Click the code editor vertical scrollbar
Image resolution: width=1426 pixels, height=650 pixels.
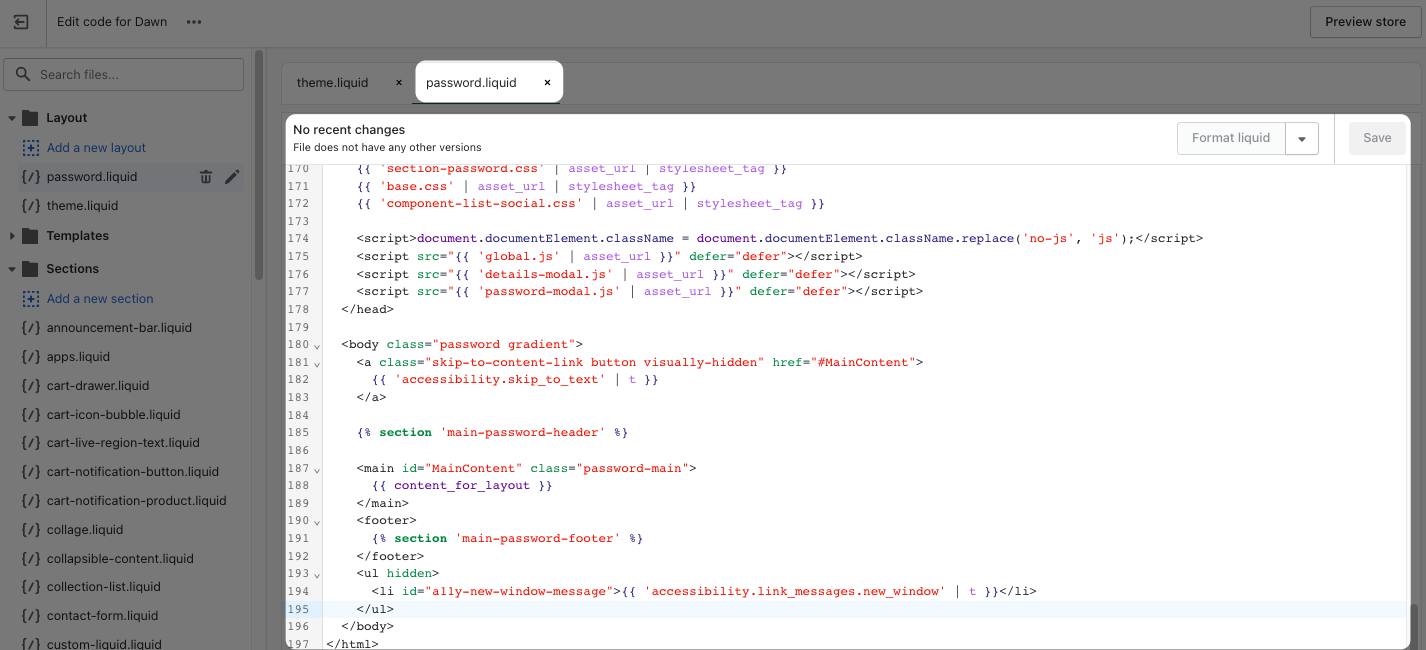click(x=1414, y=625)
